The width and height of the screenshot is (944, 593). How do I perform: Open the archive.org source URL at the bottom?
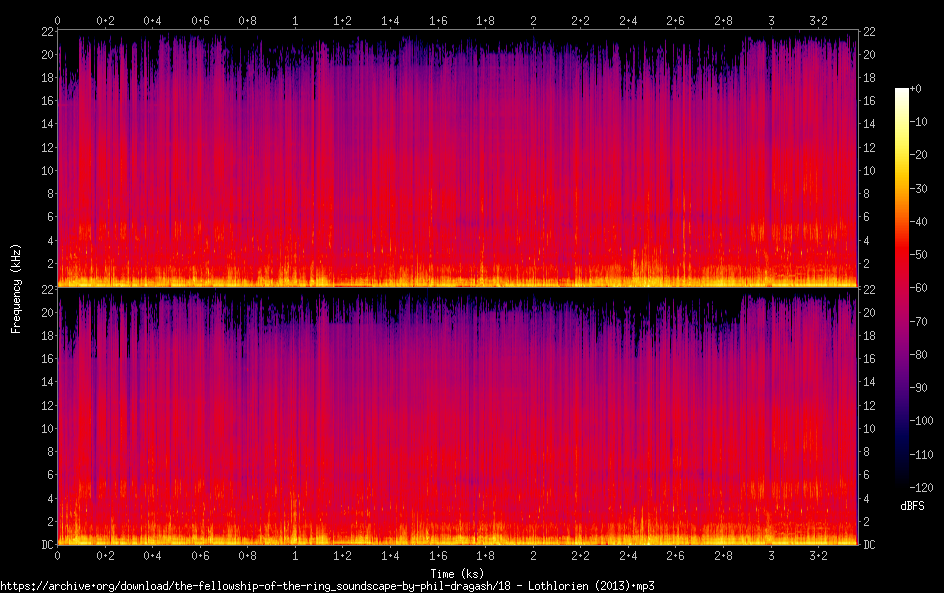tap(328, 585)
